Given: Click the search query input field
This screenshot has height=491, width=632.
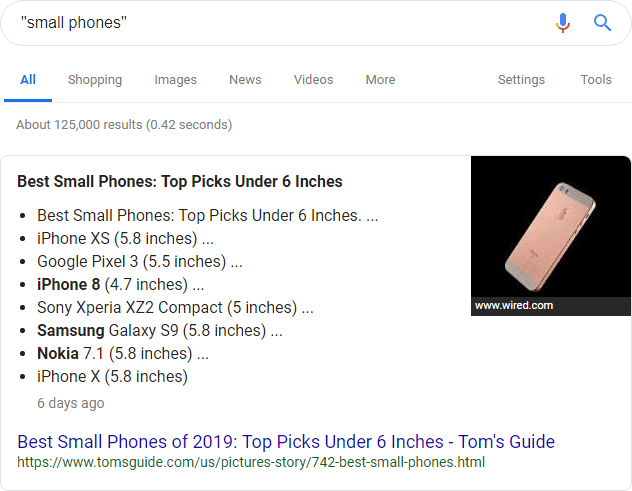Looking at the screenshot, I should (280, 22).
